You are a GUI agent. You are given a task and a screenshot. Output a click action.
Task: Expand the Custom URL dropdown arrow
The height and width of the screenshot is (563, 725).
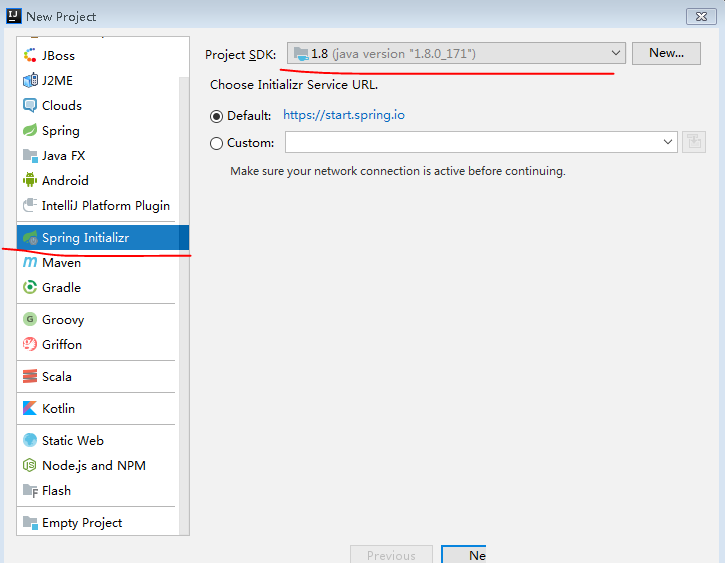pyautogui.click(x=668, y=143)
